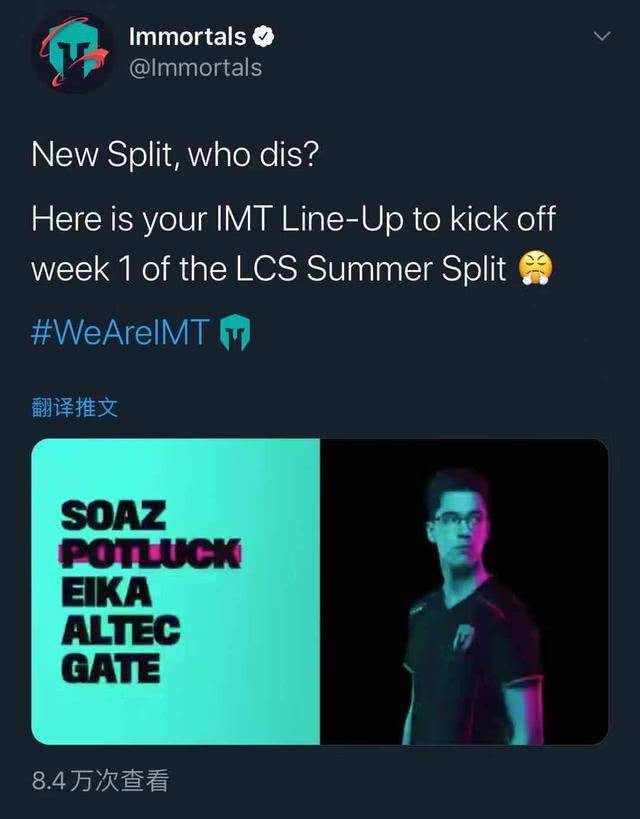Click the "Here is your IMT Line-Up" line
Viewport: 640px width, 819px height.
(x=293, y=219)
